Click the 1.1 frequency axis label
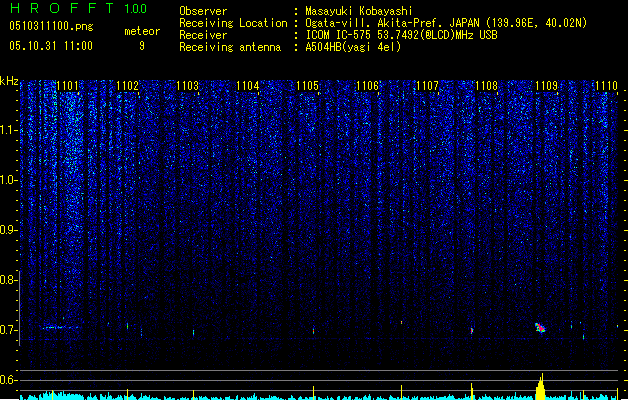This screenshot has height=400, width=629. click(9, 130)
